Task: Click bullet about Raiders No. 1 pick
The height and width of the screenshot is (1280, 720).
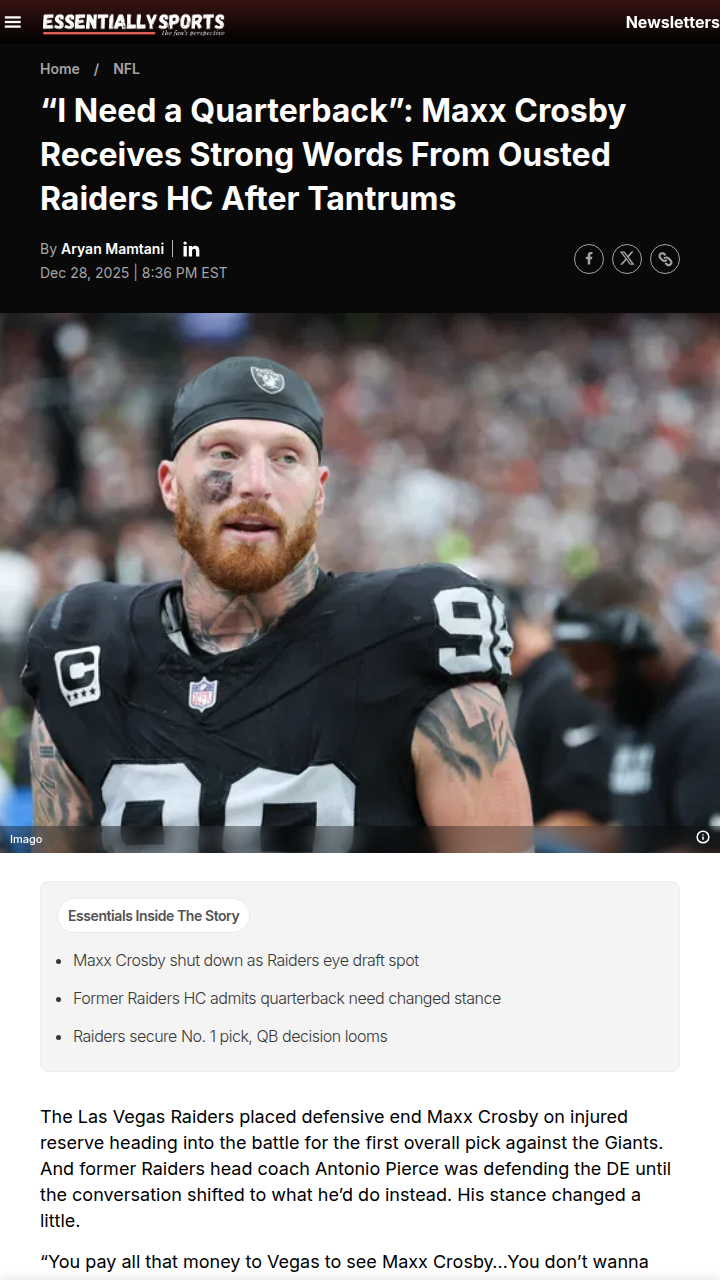Action: [x=230, y=1036]
